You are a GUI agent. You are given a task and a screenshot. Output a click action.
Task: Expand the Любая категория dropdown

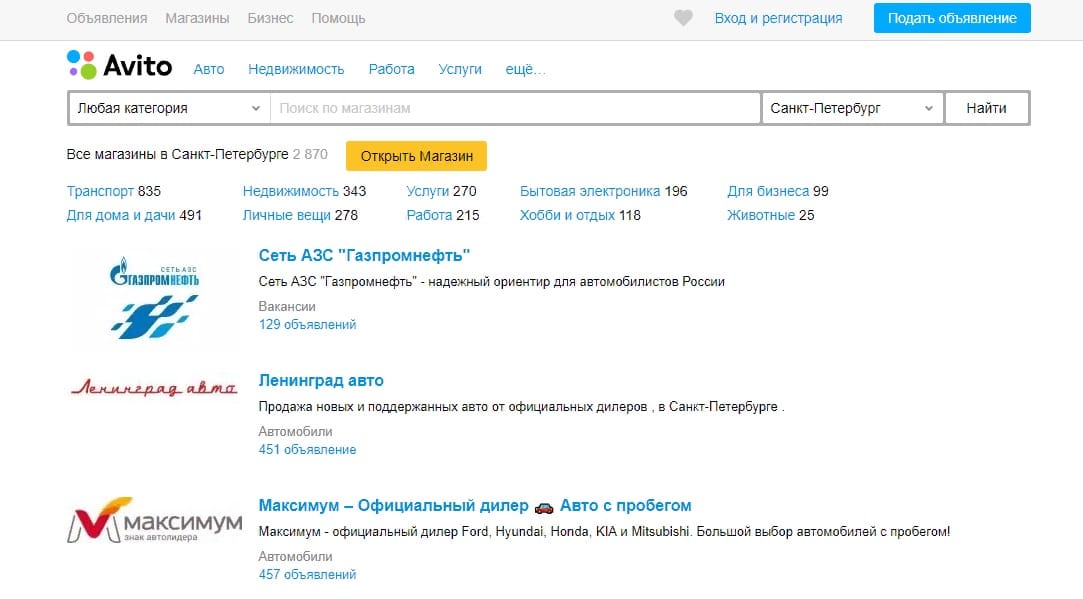[x=169, y=108]
